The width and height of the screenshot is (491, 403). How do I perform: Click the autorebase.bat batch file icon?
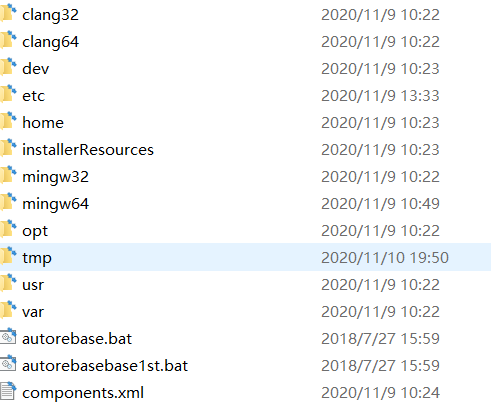8,336
